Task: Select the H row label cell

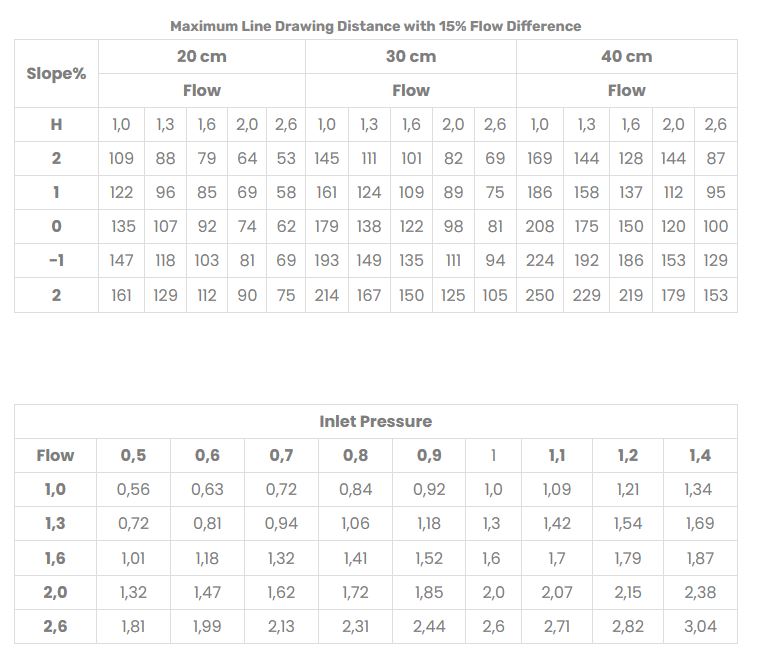Action: 56,125
